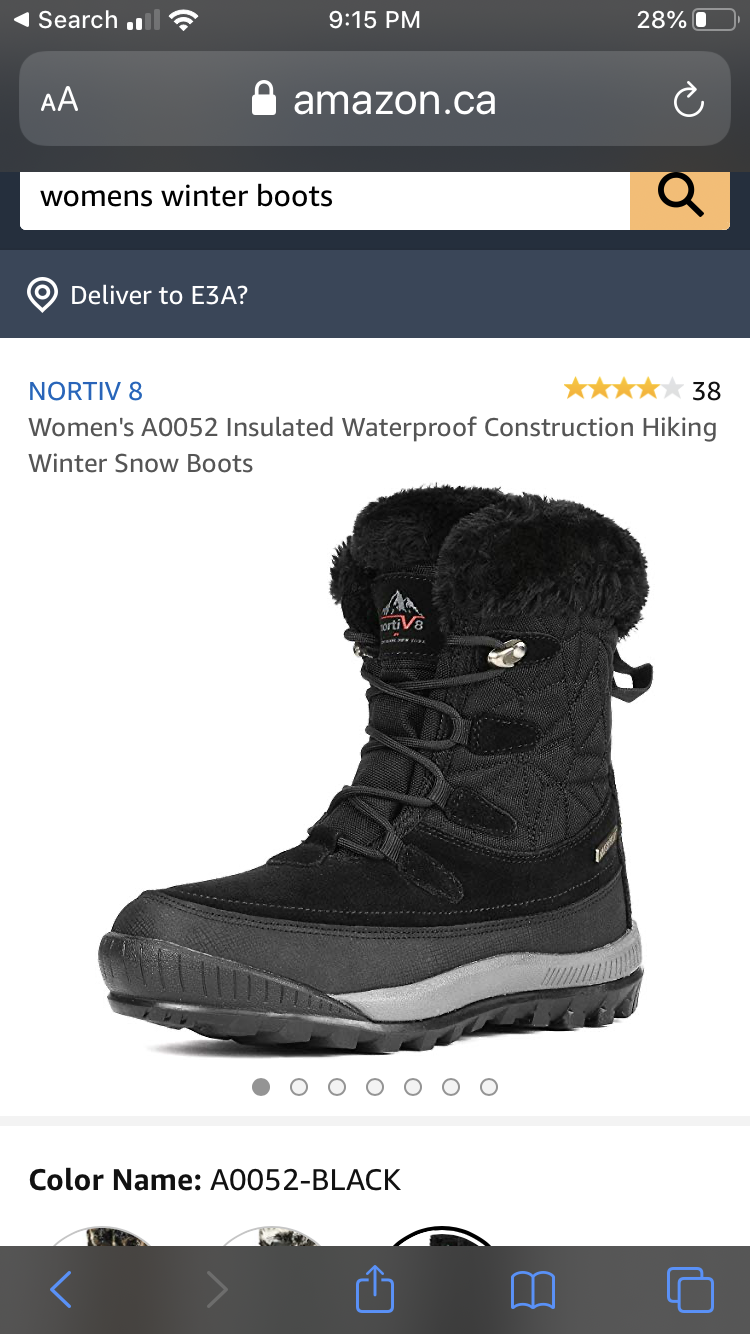750x1334 pixels.
Task: Open the Safari share sheet icon
Action: (375, 1289)
